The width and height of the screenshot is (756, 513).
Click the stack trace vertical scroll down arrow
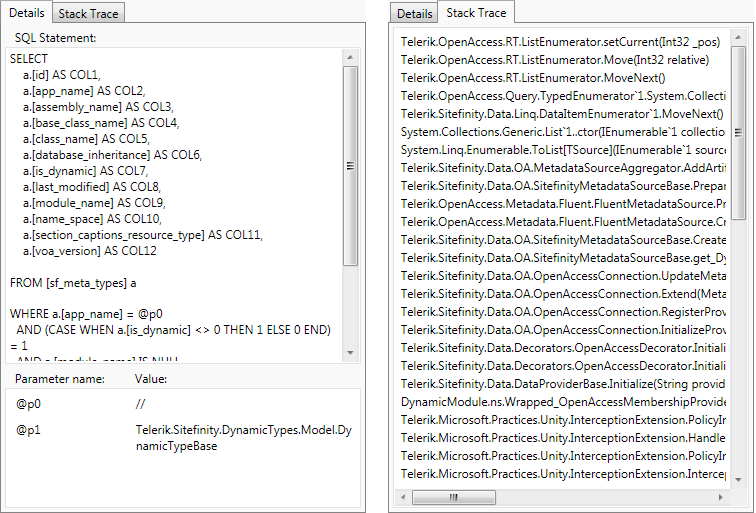[738, 479]
